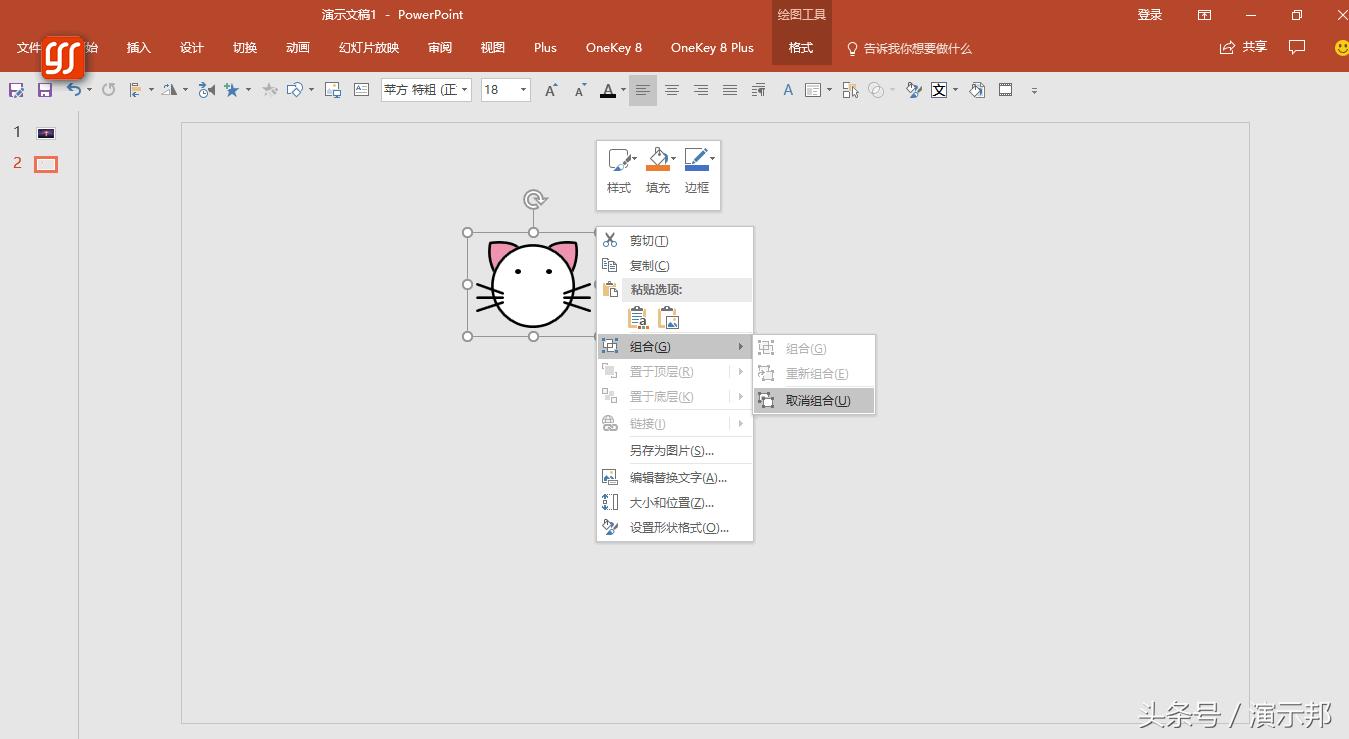Open the font name dropdown
Image resolution: width=1349 pixels, height=739 pixels.
point(465,90)
